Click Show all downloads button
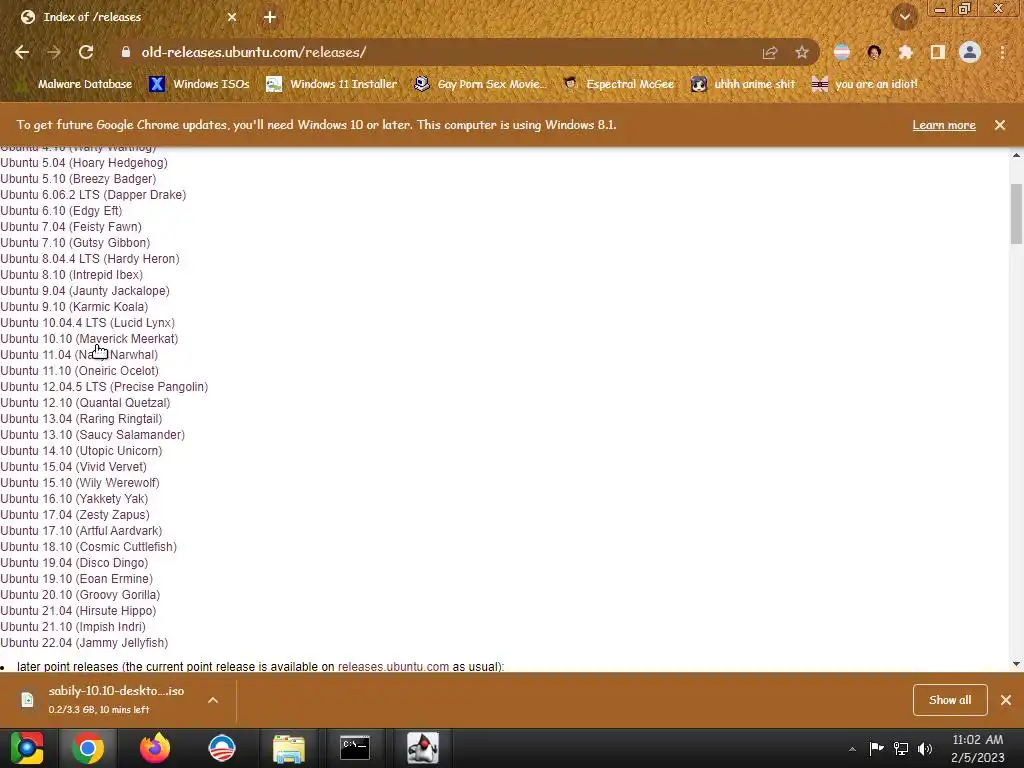Screen dimensions: 1024x768 (950, 699)
